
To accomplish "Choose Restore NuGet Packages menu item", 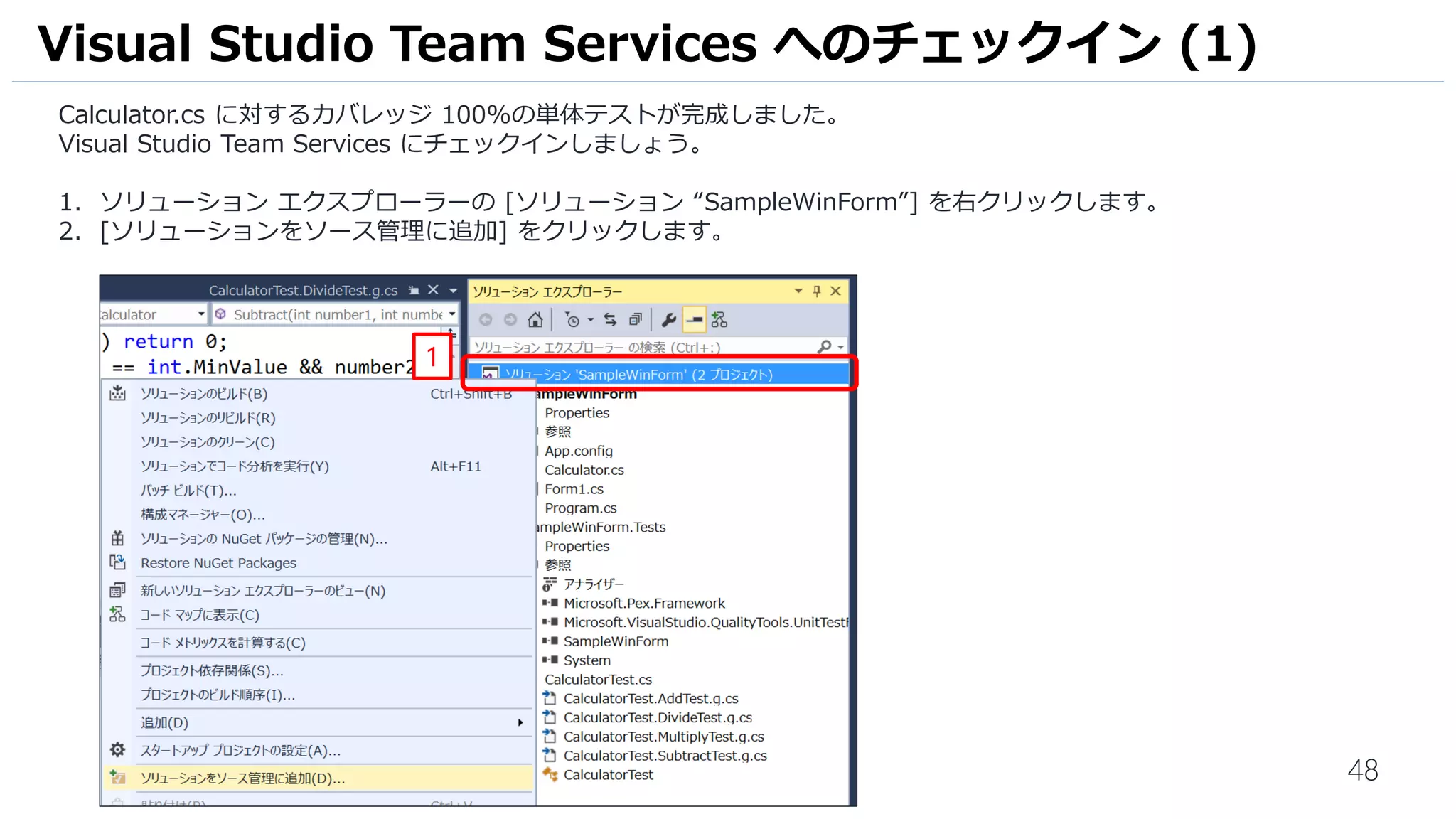I will (318, 563).
